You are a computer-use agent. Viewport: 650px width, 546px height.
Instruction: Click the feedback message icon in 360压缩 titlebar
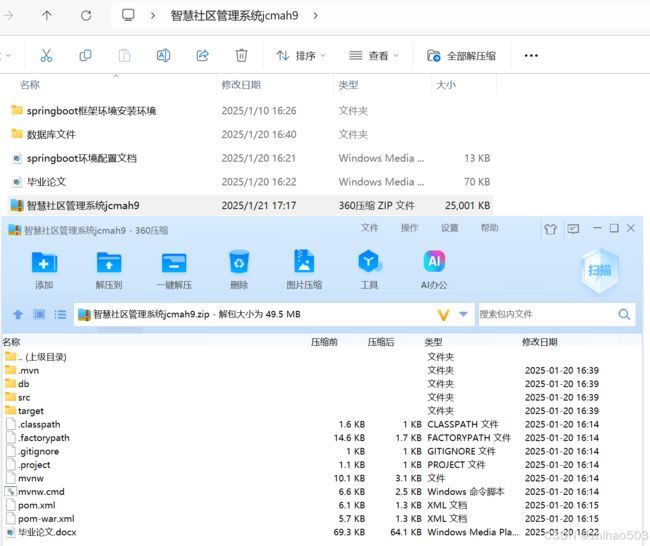click(x=573, y=229)
